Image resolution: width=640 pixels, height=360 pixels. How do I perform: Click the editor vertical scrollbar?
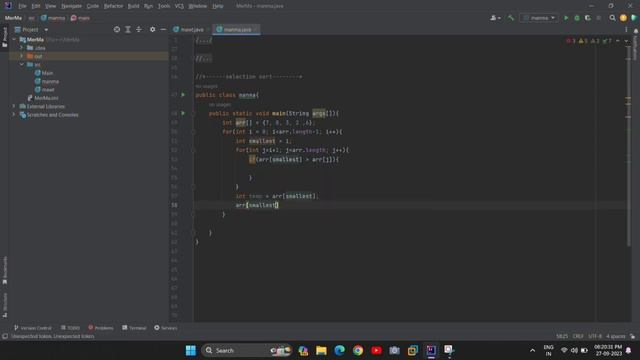628,147
